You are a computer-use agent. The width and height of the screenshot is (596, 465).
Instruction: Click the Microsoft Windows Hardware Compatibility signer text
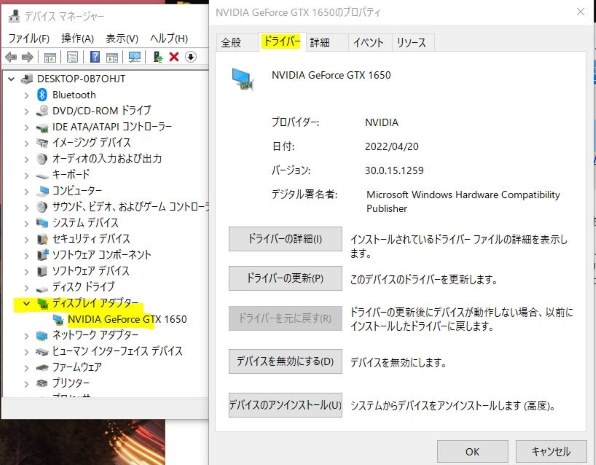tap(463, 202)
